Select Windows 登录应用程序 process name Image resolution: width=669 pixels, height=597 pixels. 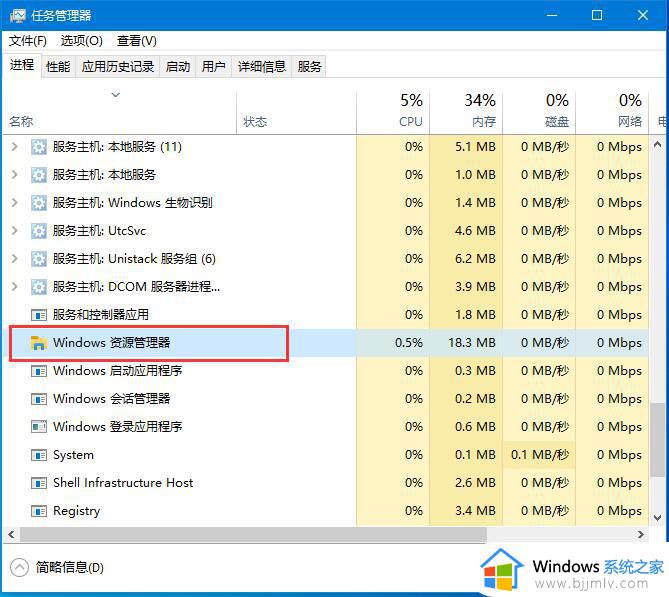click(x=118, y=427)
